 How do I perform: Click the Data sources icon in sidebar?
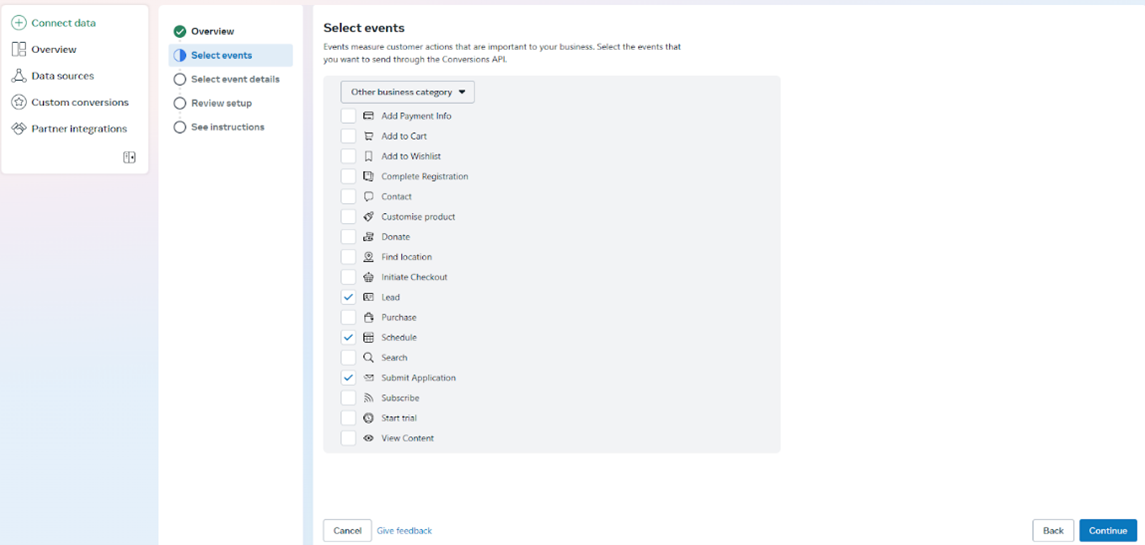coord(19,76)
